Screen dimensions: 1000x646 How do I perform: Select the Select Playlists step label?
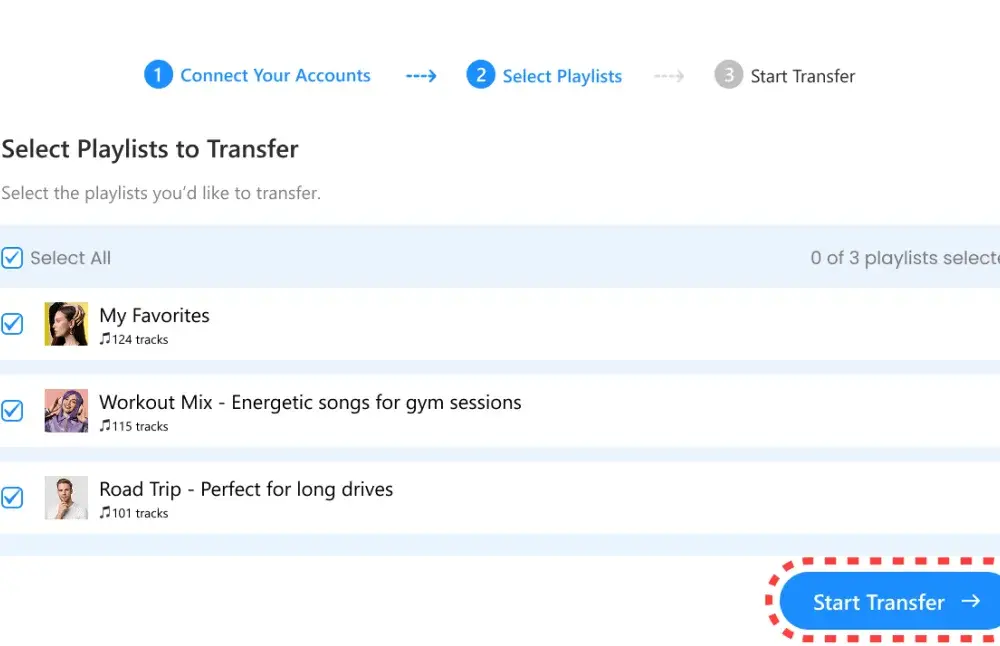(x=562, y=76)
